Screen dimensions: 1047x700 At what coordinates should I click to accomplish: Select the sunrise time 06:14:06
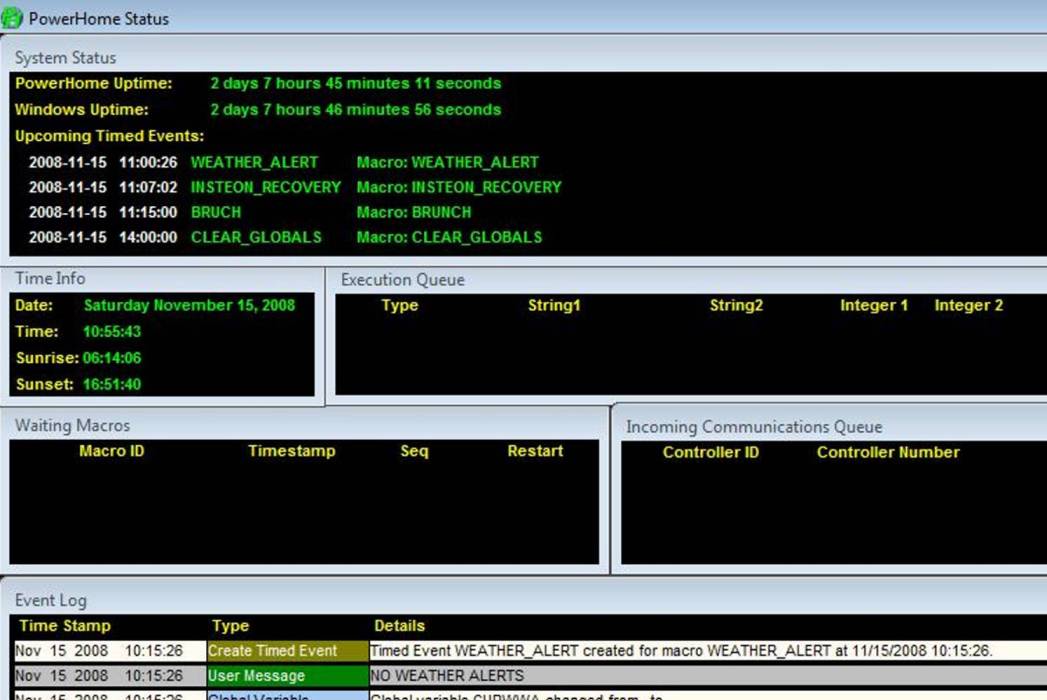pyautogui.click(x=112, y=358)
